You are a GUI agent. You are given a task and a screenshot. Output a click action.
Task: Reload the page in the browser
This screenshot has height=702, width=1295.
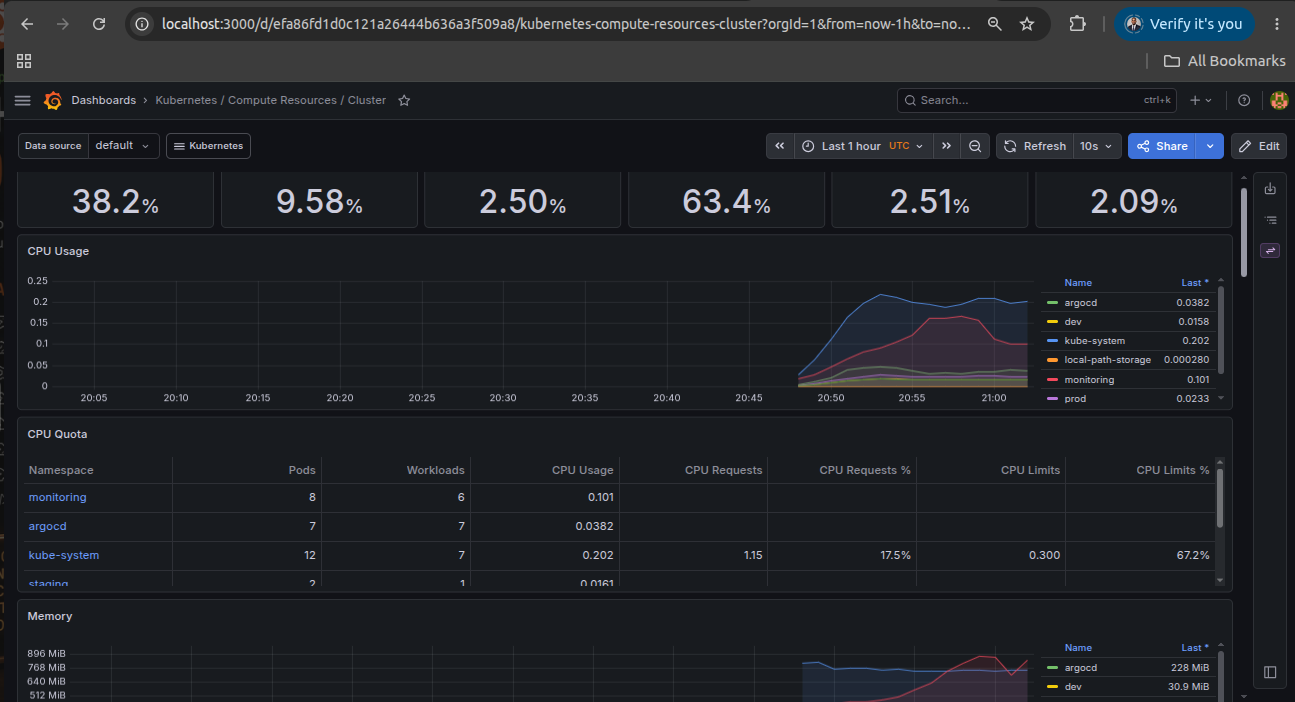click(x=99, y=24)
